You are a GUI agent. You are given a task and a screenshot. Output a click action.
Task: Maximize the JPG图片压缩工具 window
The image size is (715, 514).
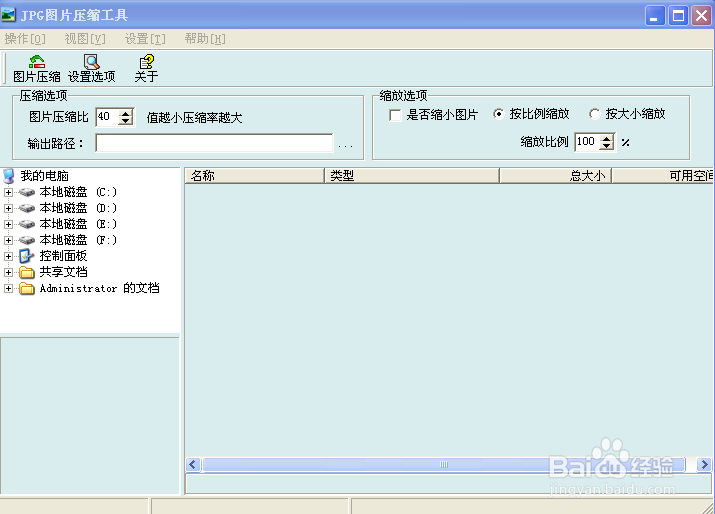point(679,16)
